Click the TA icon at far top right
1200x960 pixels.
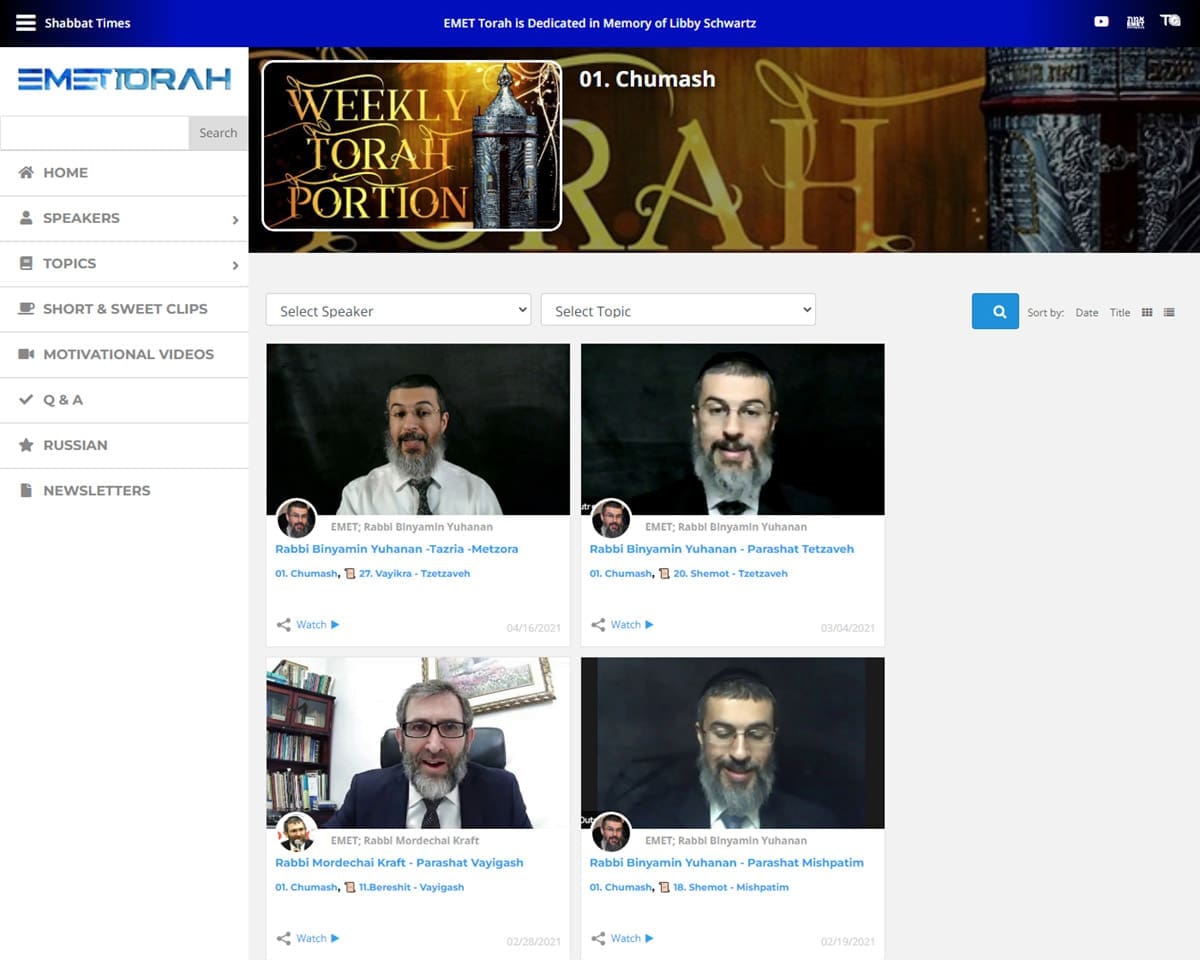point(1169,21)
